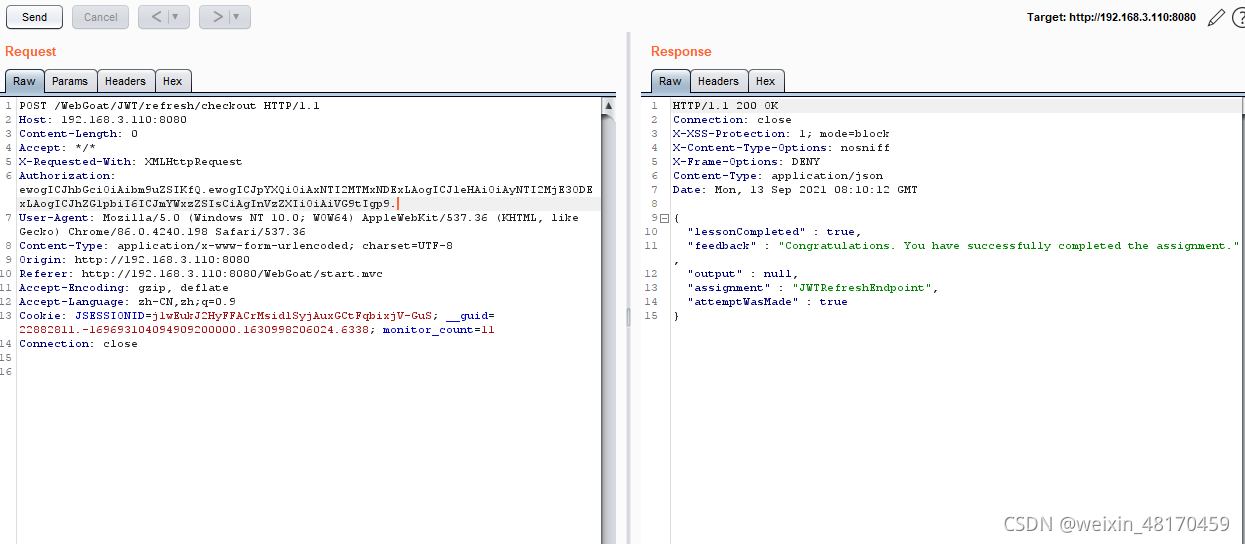Click the pencil icon to edit target

1216,17
